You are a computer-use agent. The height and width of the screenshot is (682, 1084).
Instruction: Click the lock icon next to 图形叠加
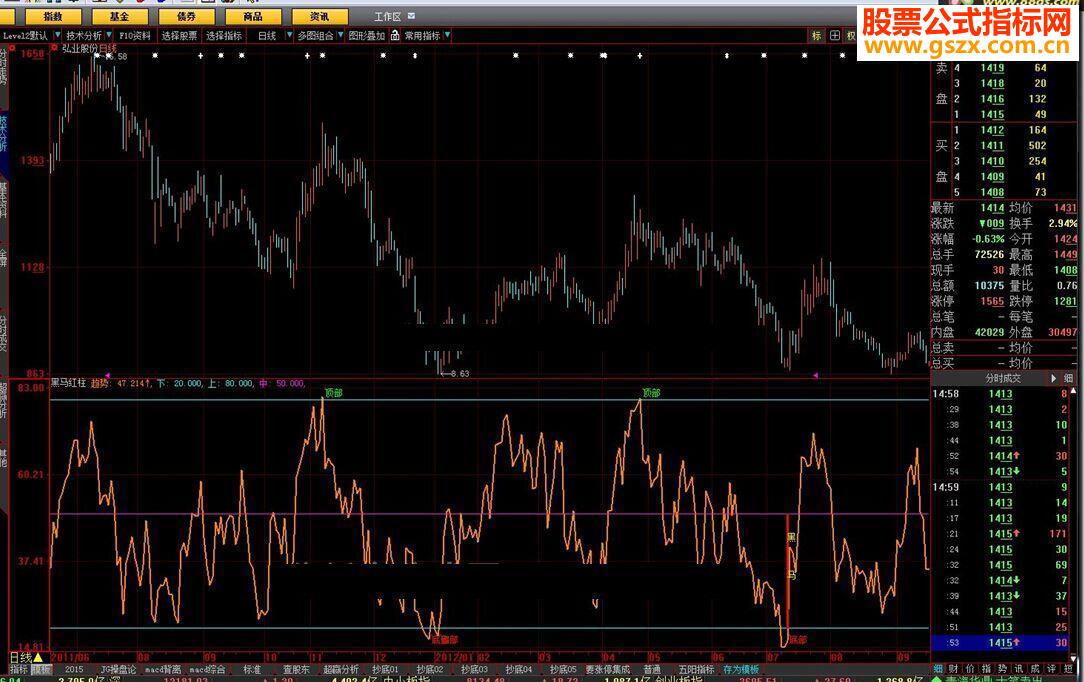(395, 36)
